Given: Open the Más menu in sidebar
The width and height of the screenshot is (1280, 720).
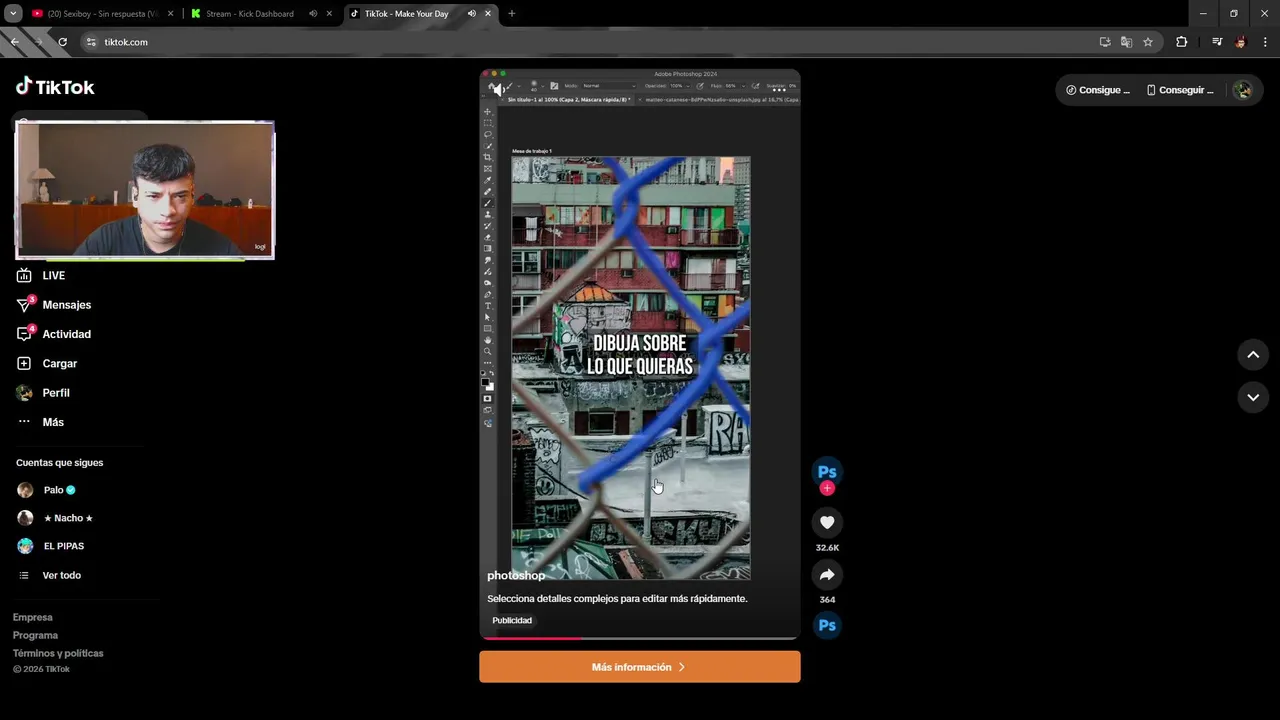Looking at the screenshot, I should 40,422.
